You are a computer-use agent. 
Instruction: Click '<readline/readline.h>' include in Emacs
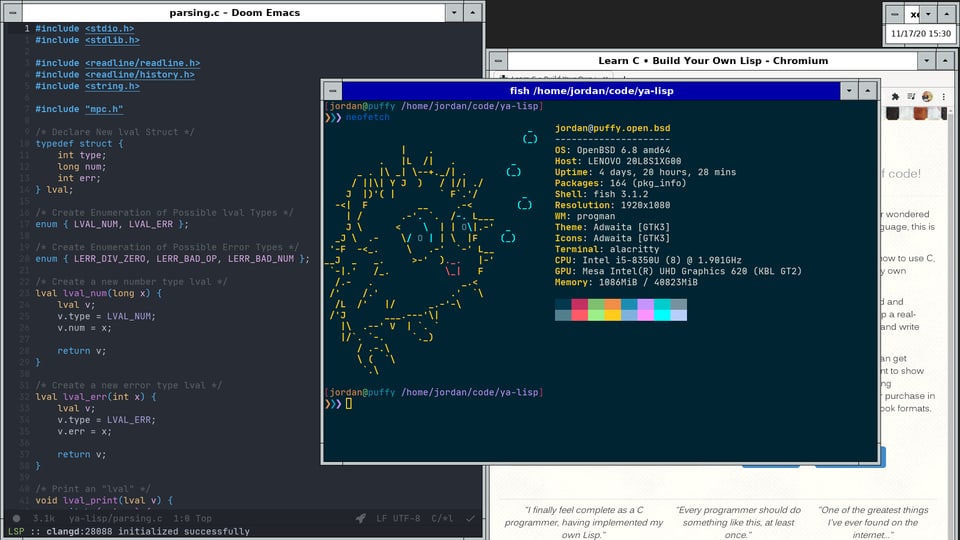tap(142, 63)
